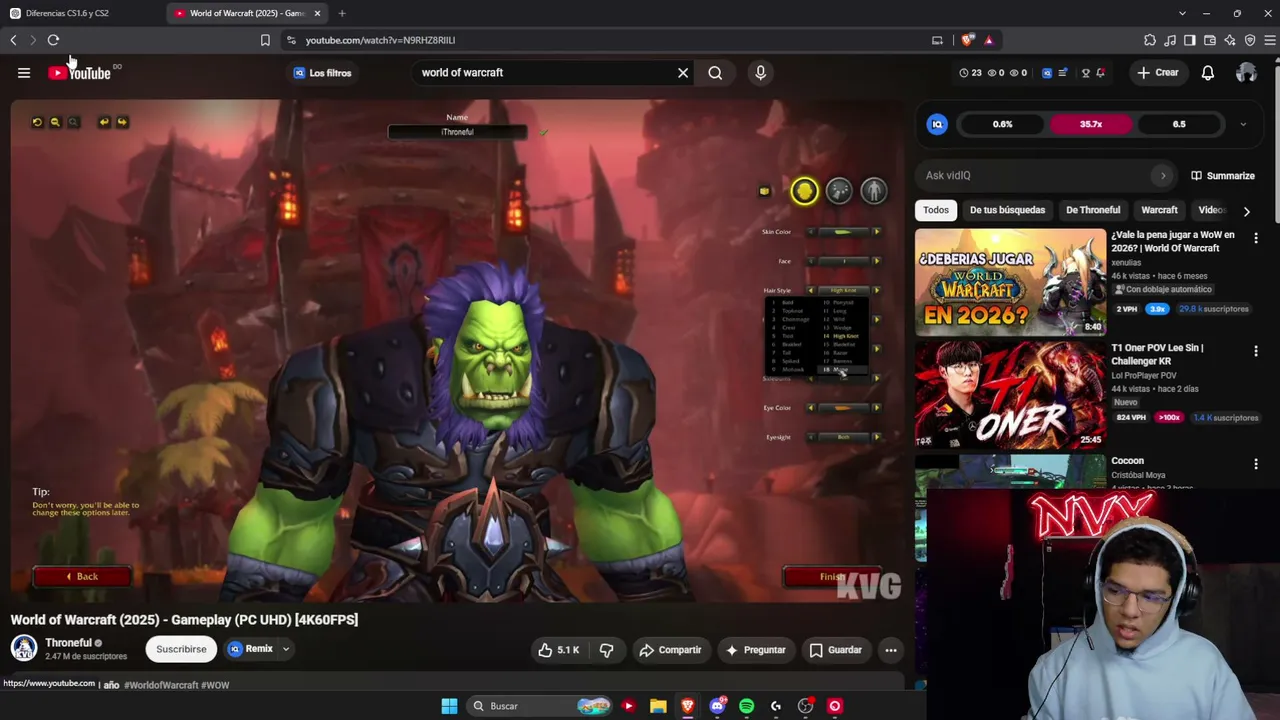
Task: Open the Leo AI sparkle icon in toolbar
Action: [x=1230, y=40]
